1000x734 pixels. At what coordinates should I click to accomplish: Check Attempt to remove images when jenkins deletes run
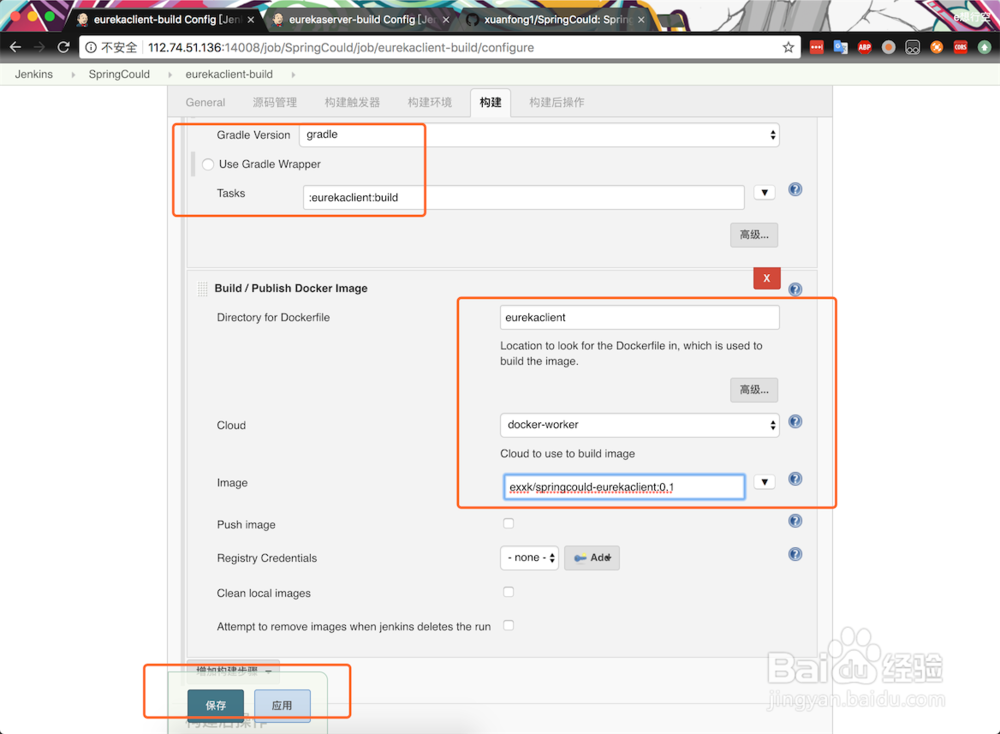pyautogui.click(x=508, y=625)
